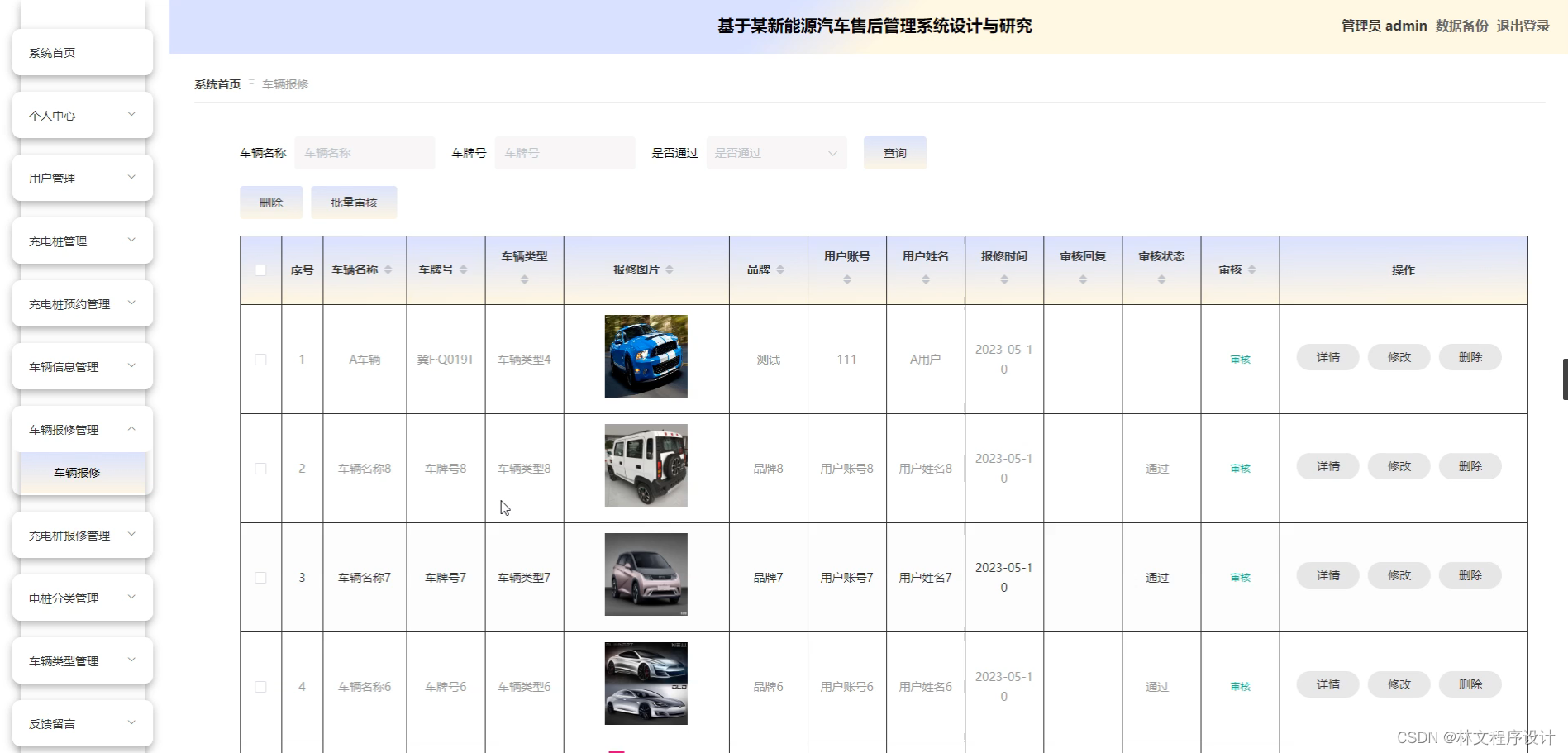Sort by 审核 column arrows
This screenshot has width=1568, height=753.
click(x=1251, y=269)
